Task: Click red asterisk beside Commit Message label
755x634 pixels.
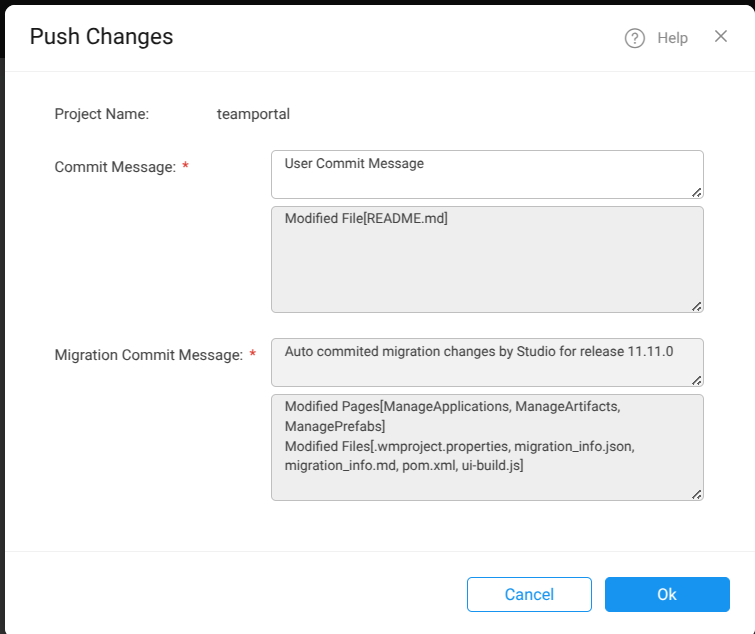Action: [x=185, y=167]
